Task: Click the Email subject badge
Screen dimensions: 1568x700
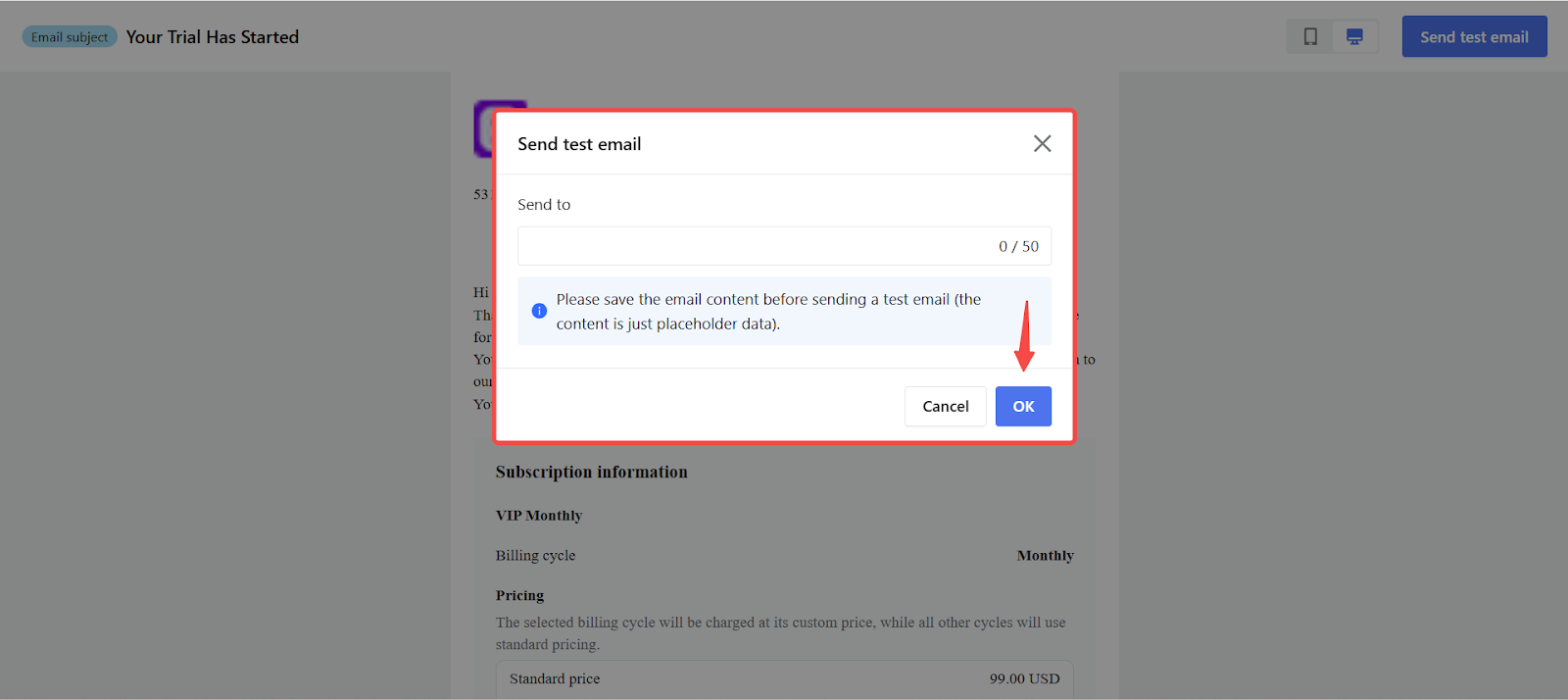Action: click(x=70, y=37)
